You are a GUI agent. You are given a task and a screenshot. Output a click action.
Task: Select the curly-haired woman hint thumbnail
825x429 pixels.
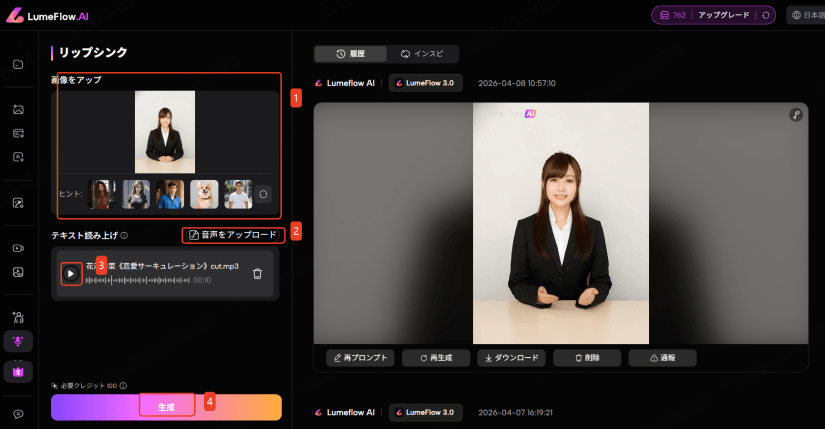point(102,194)
